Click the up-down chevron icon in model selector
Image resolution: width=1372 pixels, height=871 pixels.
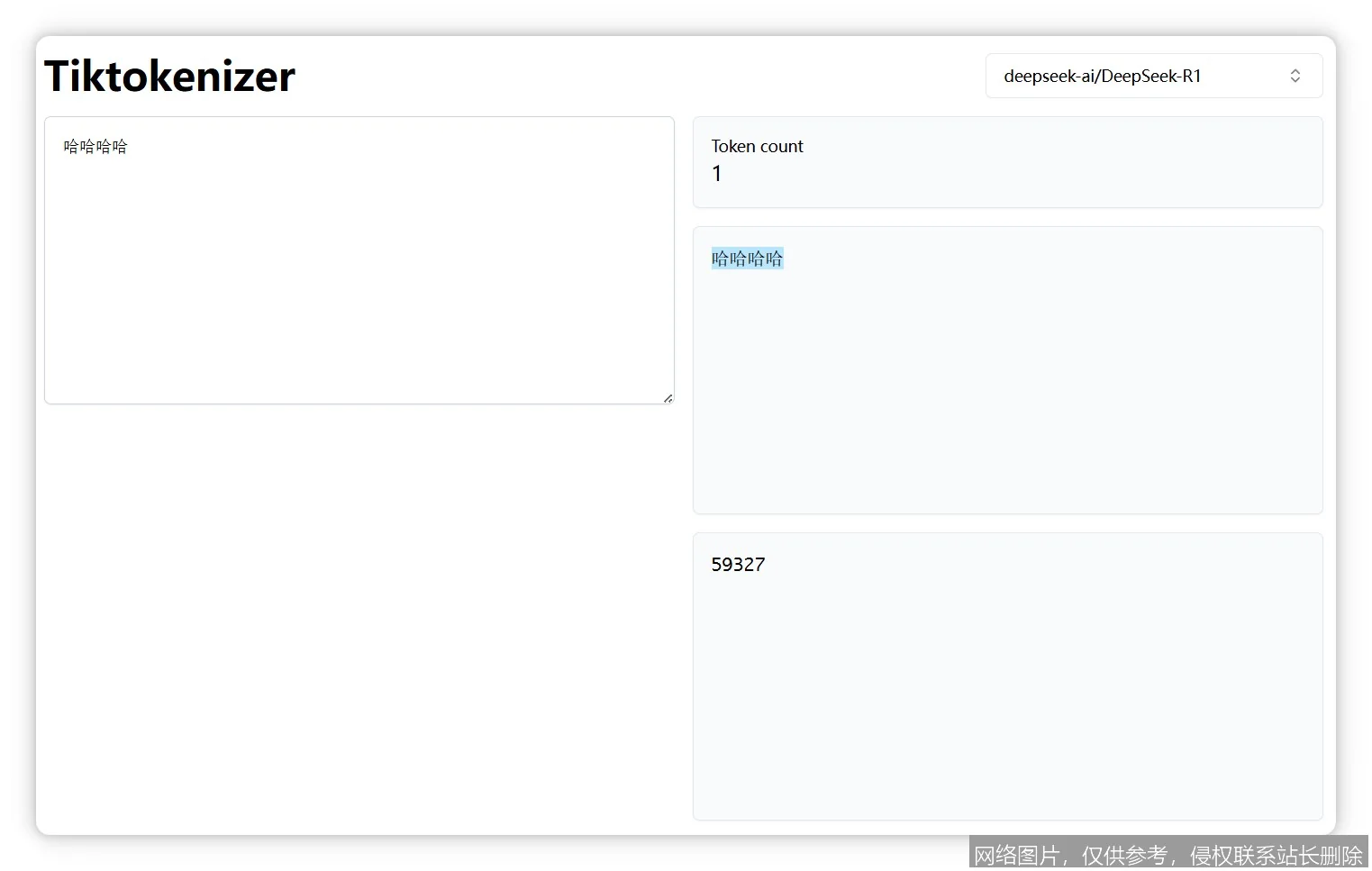click(x=1295, y=76)
